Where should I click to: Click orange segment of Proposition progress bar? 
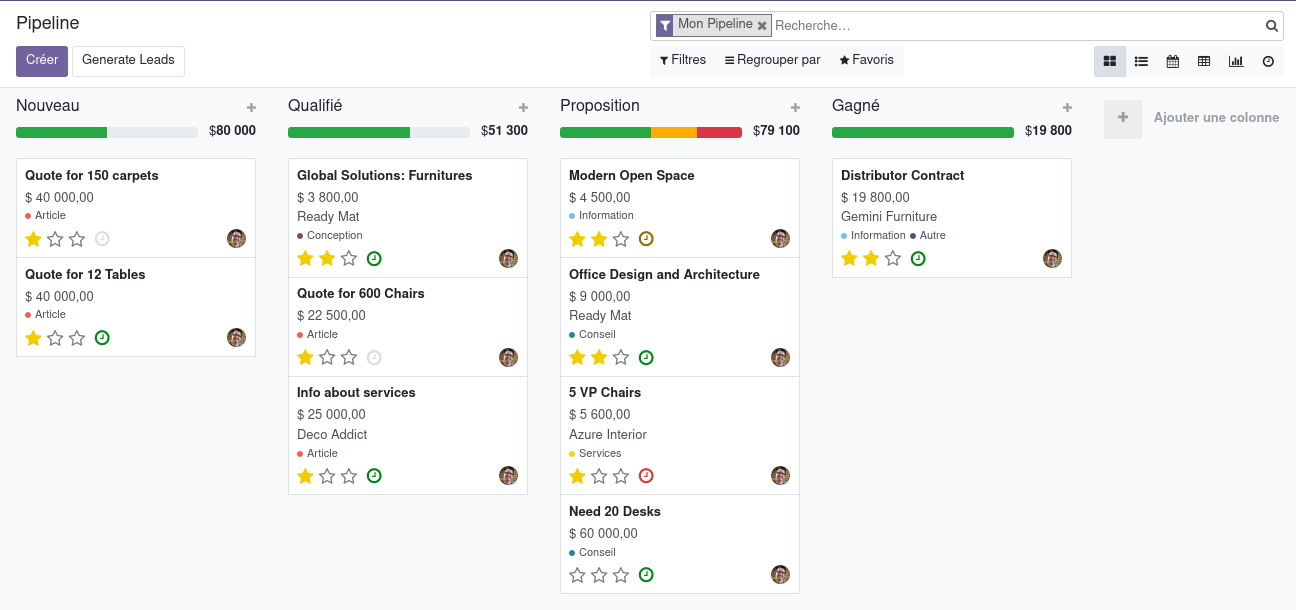point(674,132)
